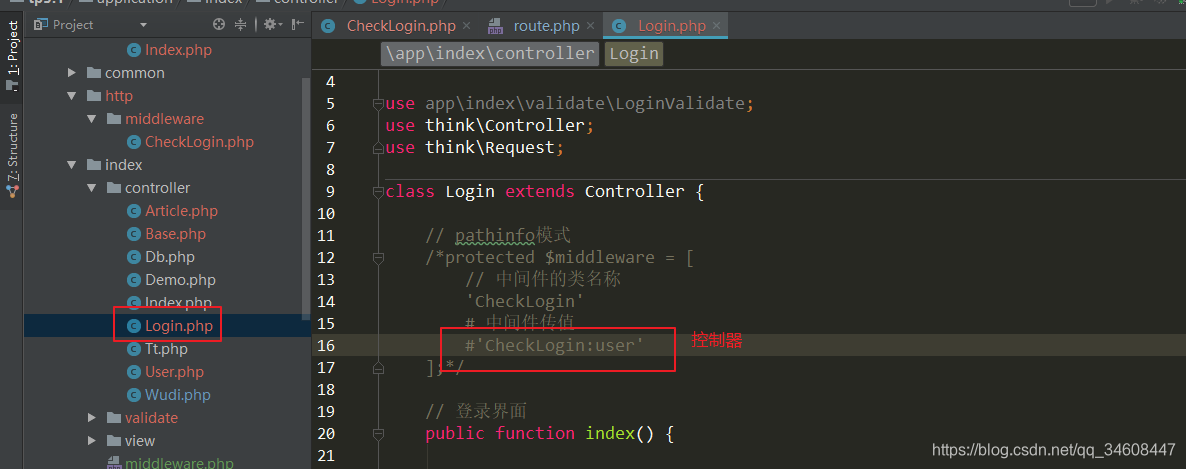The width and height of the screenshot is (1186, 469).
Task: Click the LoginValidate text on line 5
Action: coord(680,104)
